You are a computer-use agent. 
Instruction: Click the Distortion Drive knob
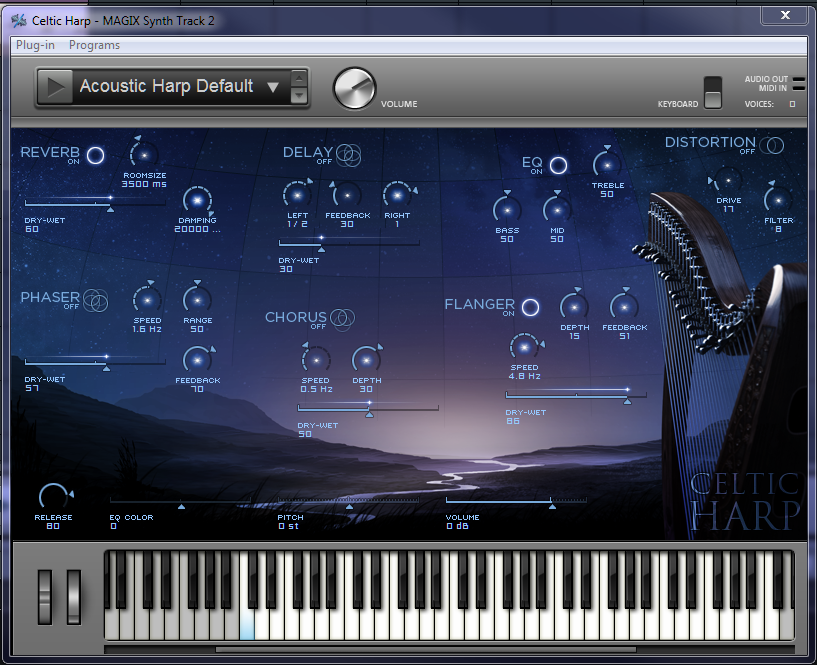(x=728, y=180)
